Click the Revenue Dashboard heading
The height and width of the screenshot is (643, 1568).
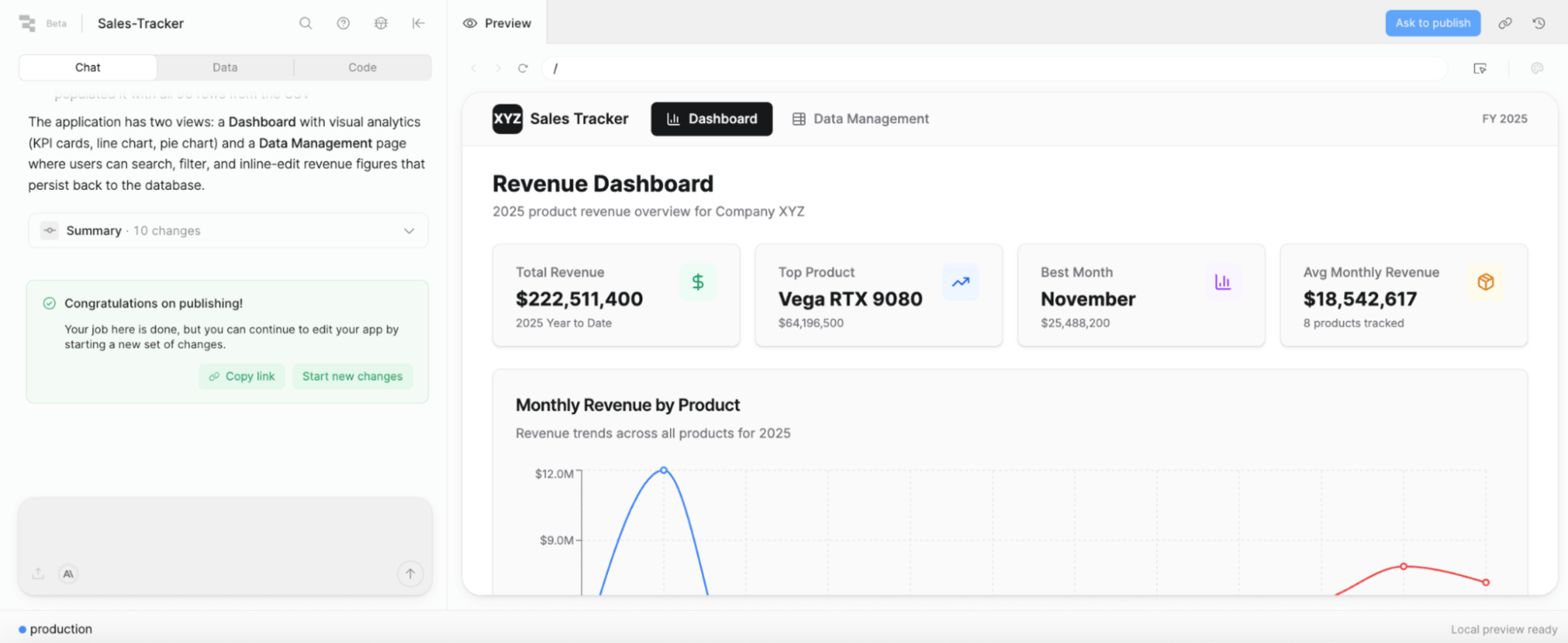[x=603, y=184]
